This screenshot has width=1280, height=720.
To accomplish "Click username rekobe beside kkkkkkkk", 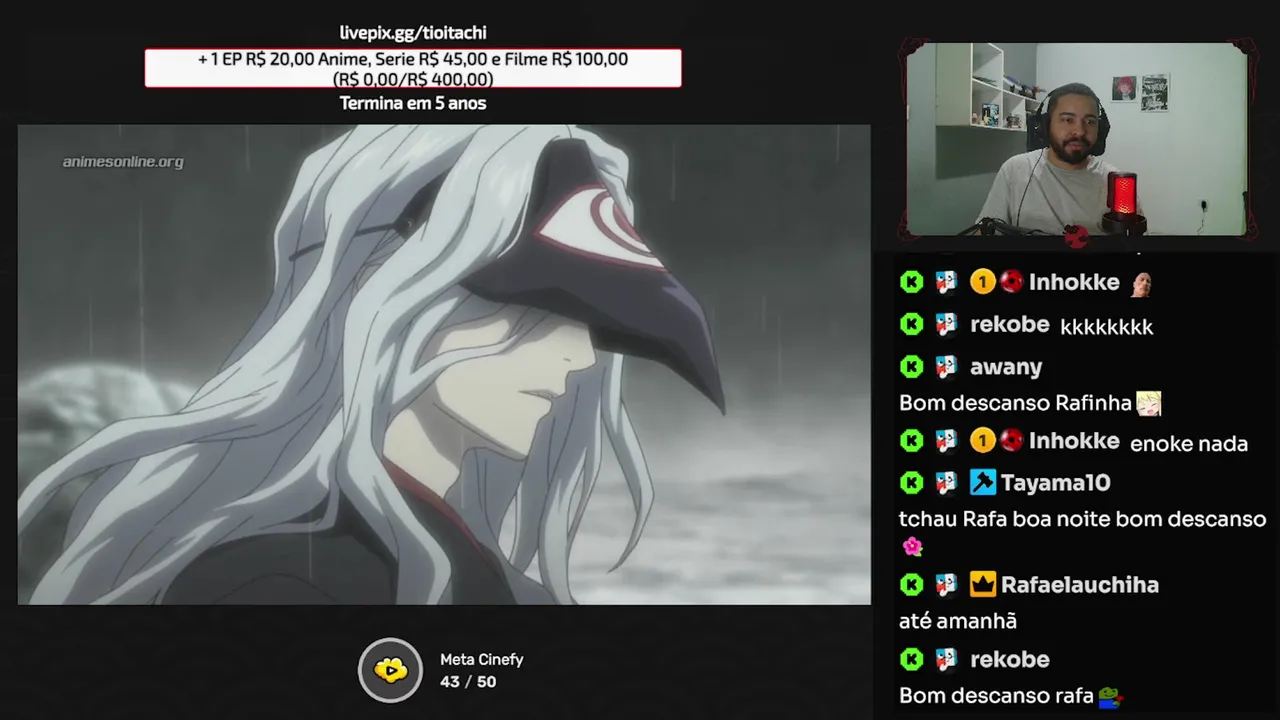I will (x=1009, y=324).
